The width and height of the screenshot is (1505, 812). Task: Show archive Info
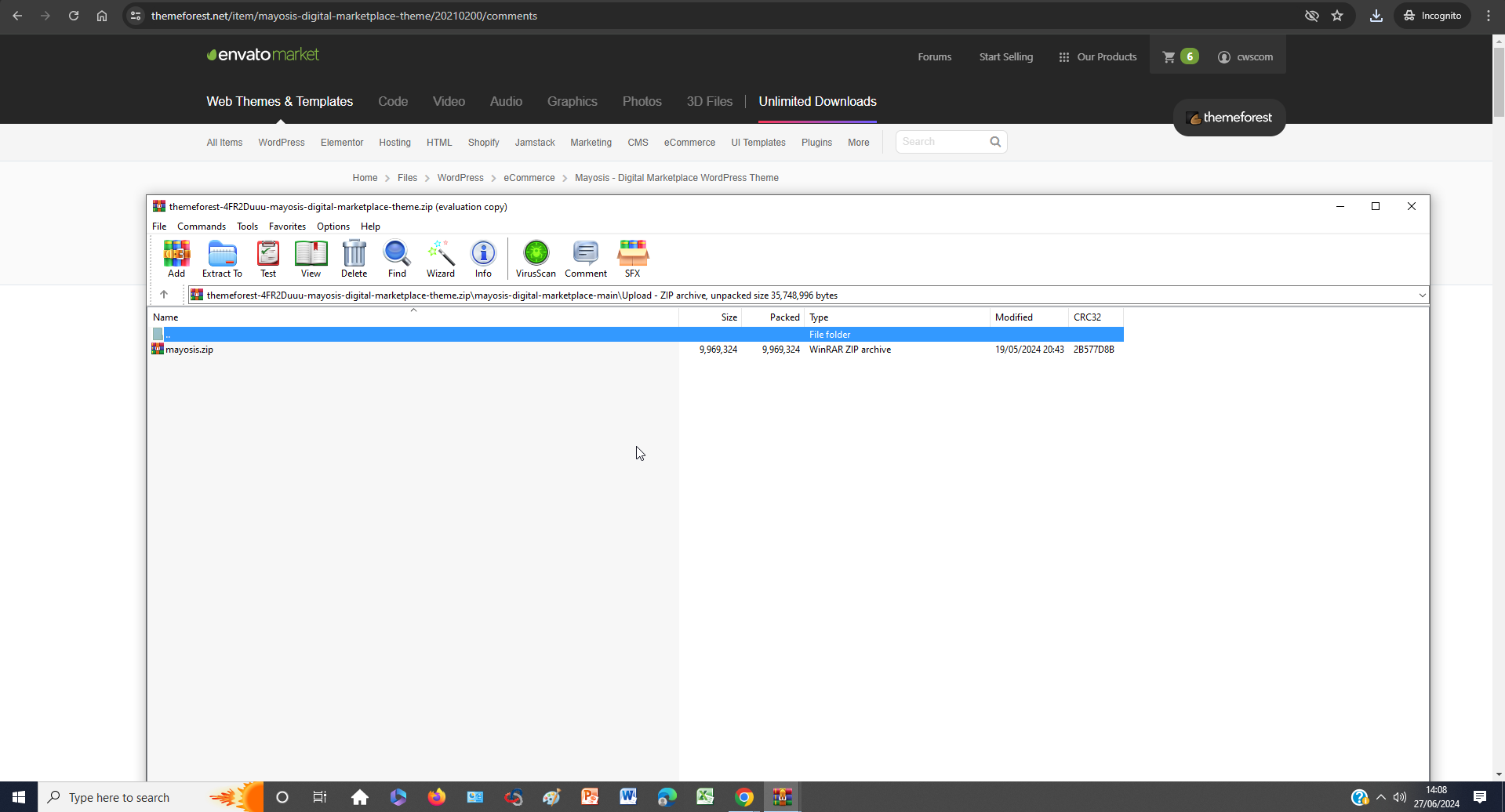[x=483, y=259]
